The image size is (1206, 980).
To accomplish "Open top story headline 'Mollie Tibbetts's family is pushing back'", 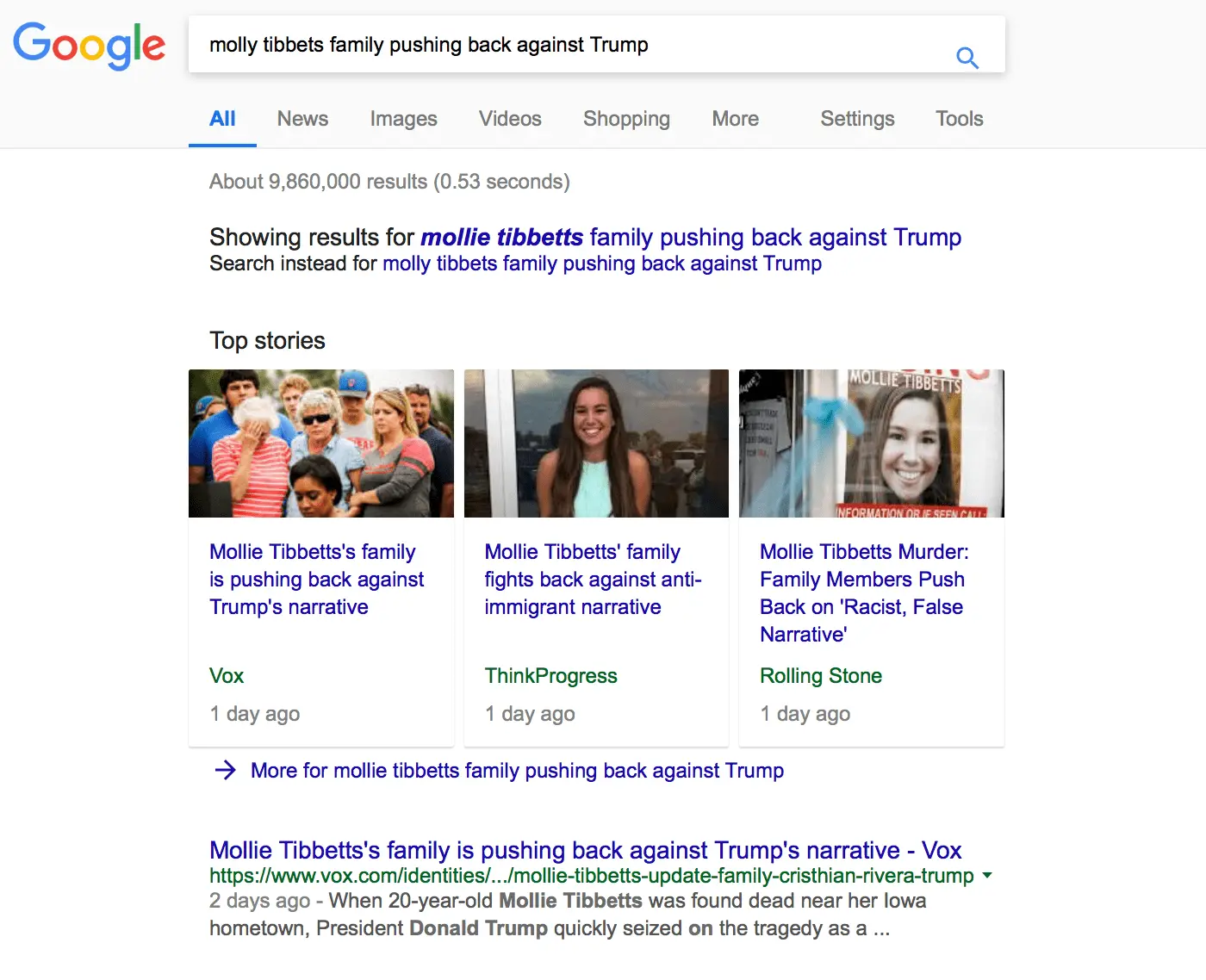I will coord(317,580).
